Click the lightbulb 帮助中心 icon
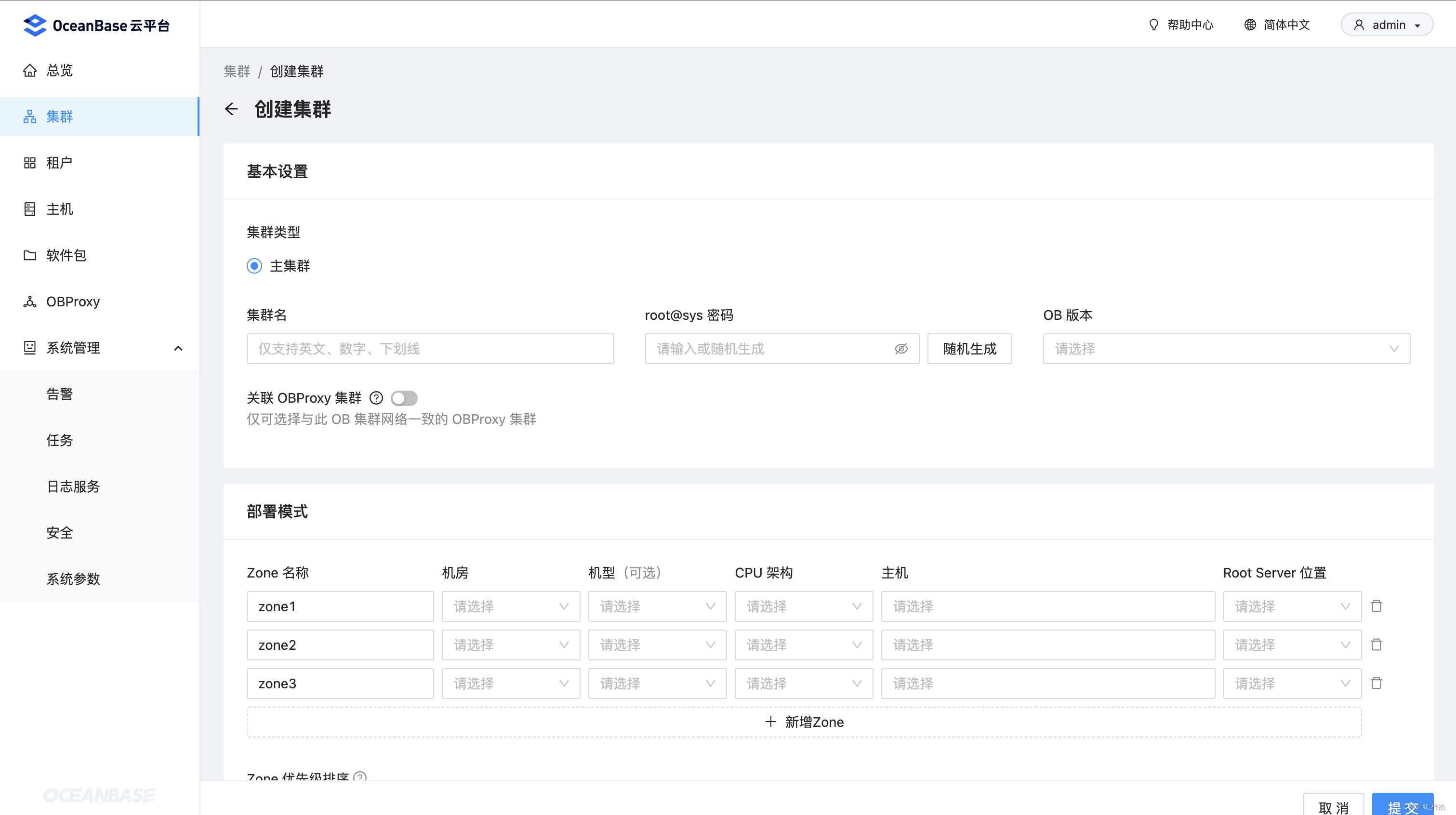1456x815 pixels. [x=1153, y=25]
